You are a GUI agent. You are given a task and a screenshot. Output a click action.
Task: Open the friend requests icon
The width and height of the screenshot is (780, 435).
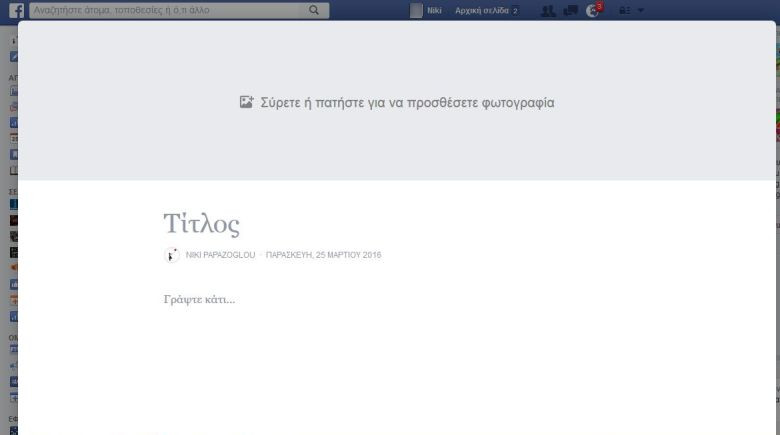pos(548,10)
